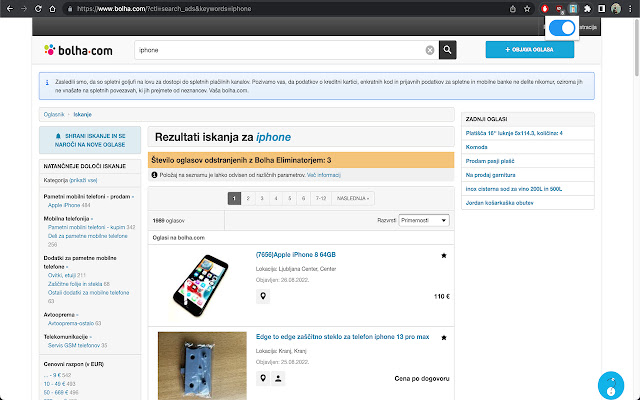Go back using browser back arrow

click(10, 9)
